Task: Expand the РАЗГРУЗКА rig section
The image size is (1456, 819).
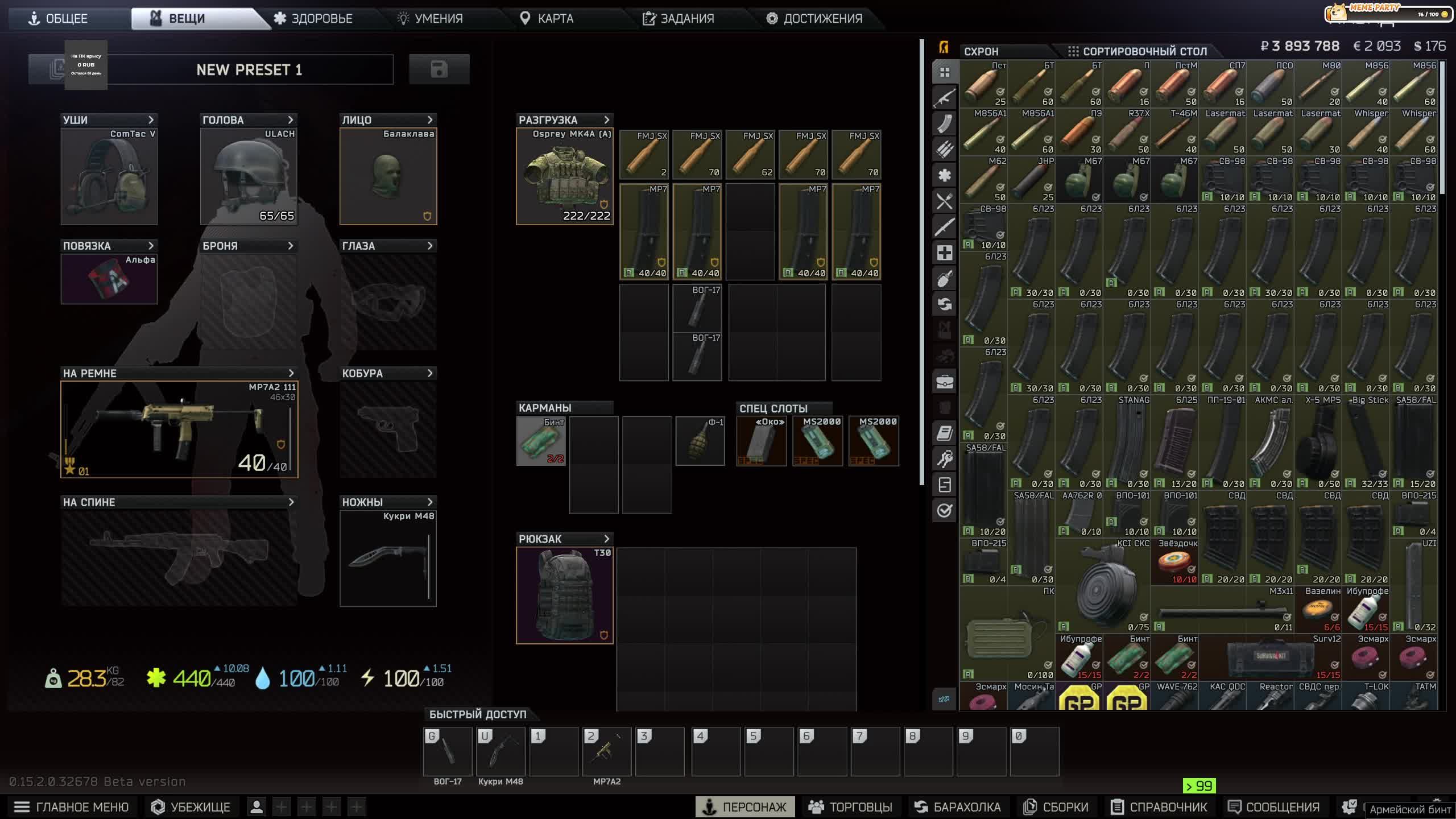Action: [607, 120]
